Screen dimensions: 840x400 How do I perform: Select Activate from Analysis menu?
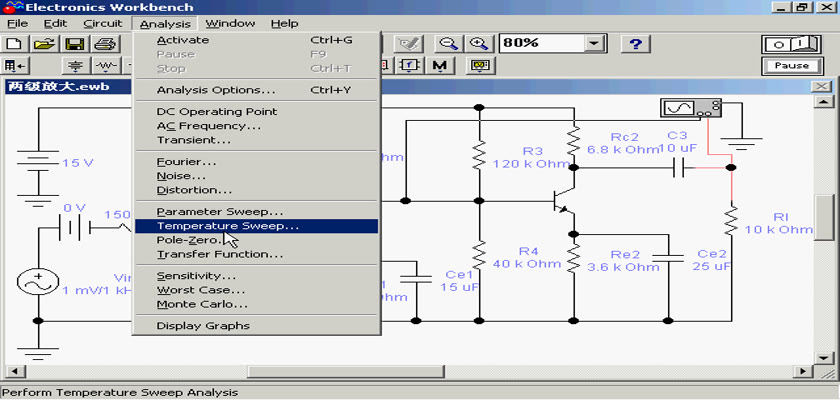tap(257, 40)
